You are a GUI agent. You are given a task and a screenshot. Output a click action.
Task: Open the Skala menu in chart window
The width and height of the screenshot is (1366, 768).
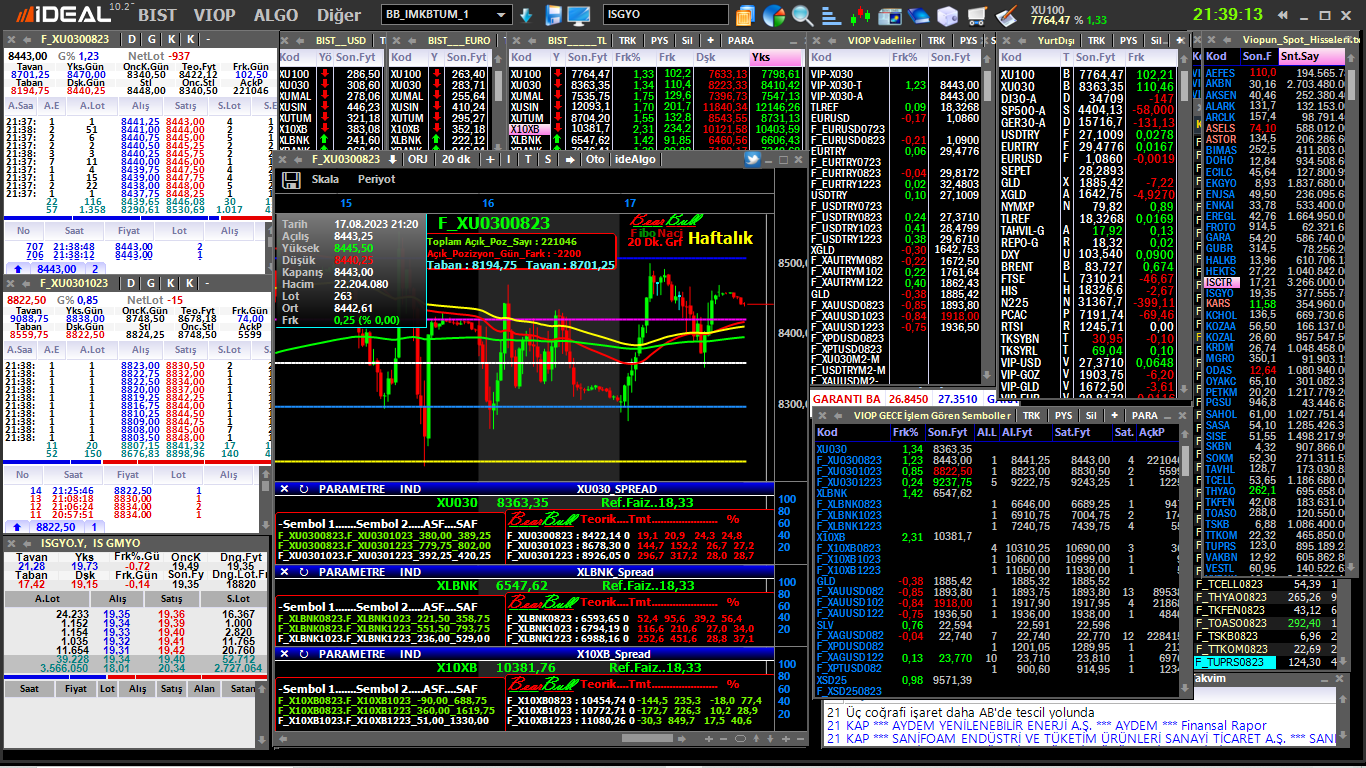[325, 180]
